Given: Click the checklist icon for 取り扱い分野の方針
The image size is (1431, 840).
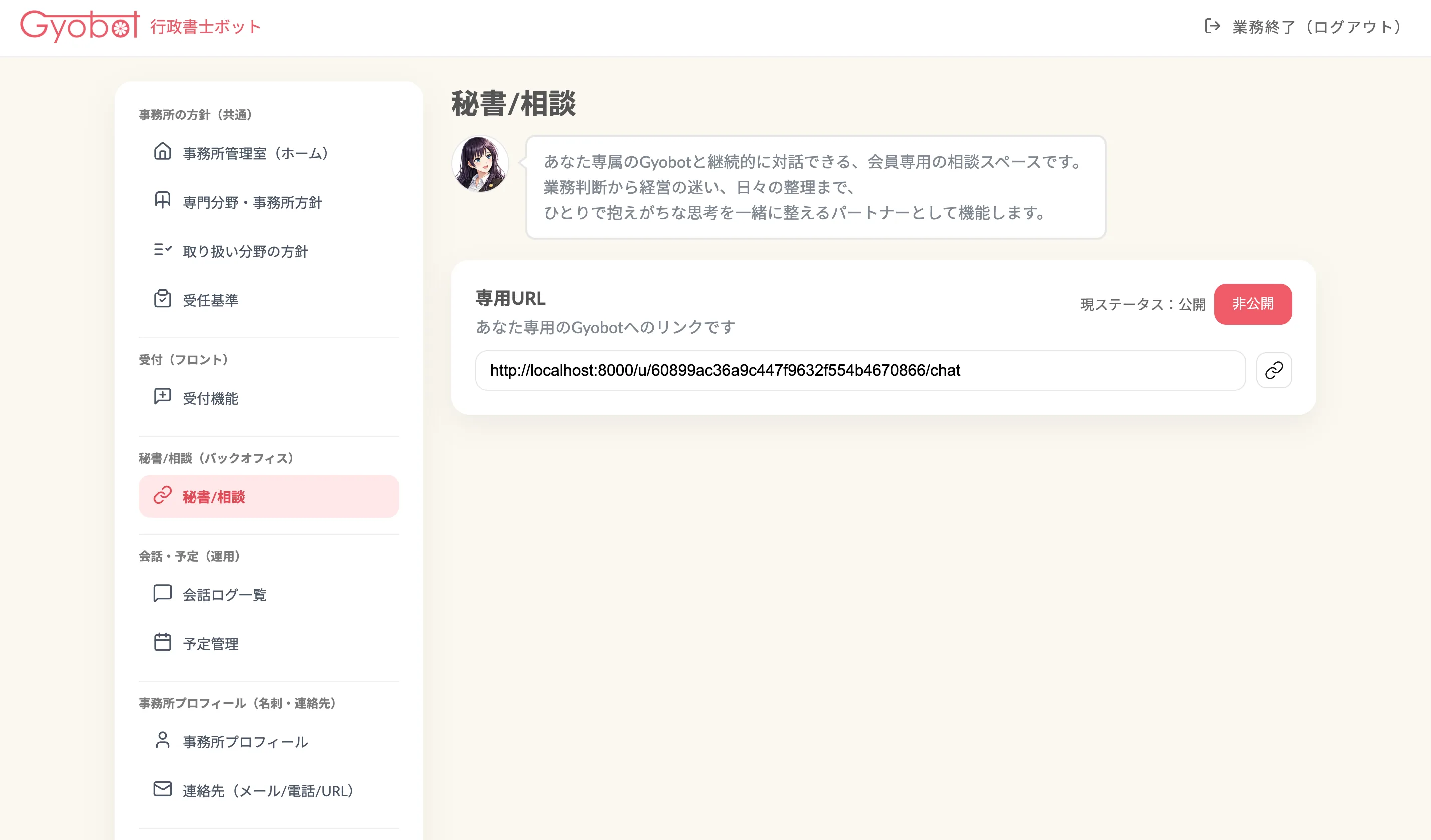Looking at the screenshot, I should 162,250.
